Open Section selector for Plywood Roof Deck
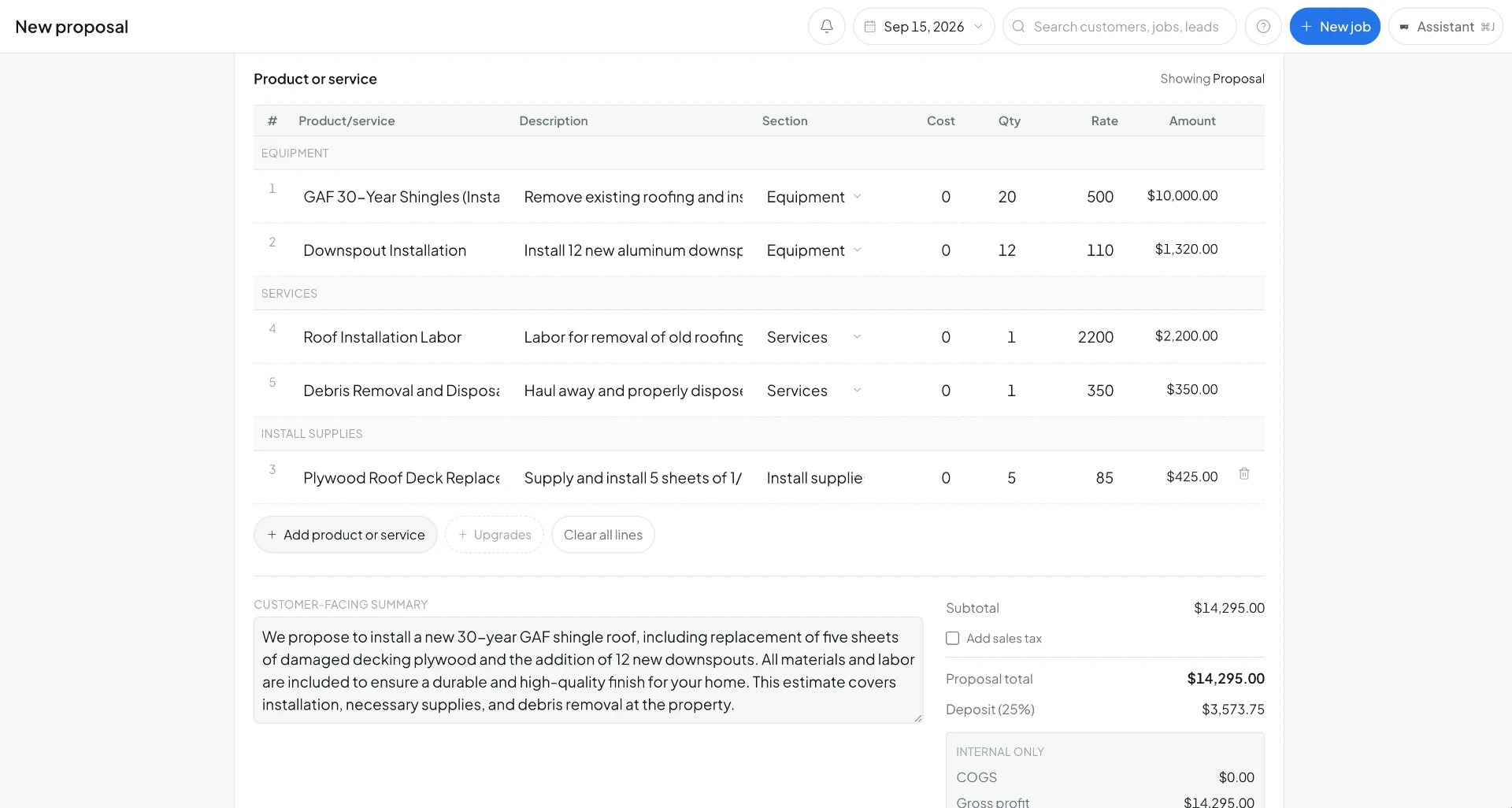The width and height of the screenshot is (1512, 808). click(814, 478)
